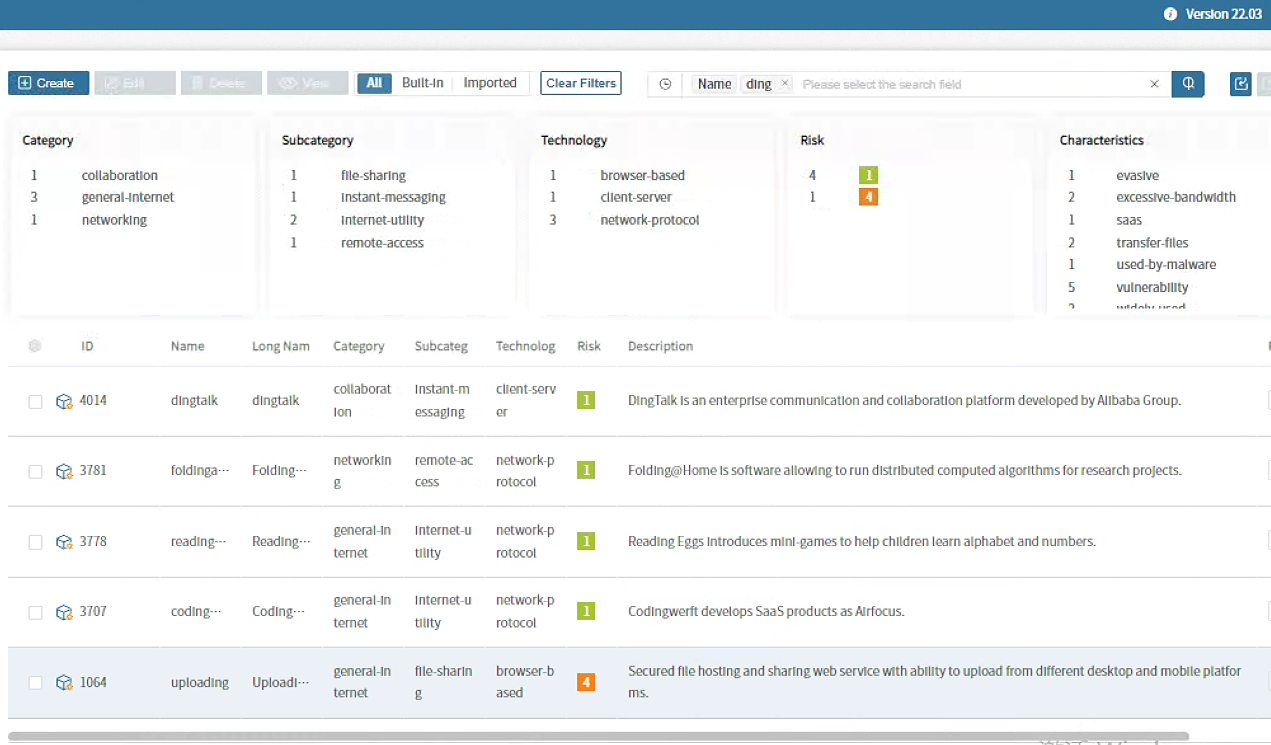
Task: Filter by orange risk level 4 swatch
Action: tap(867, 197)
